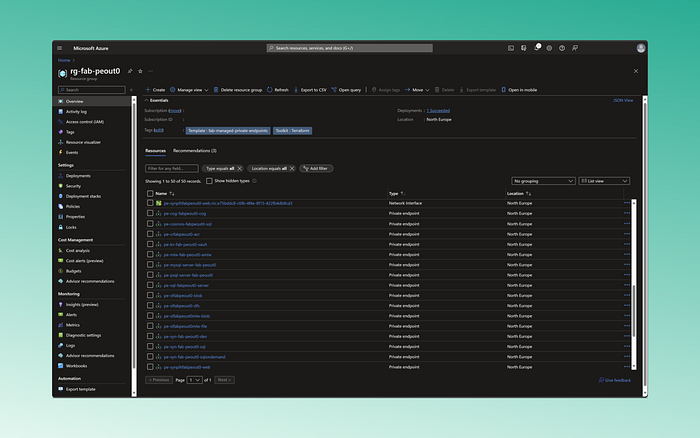Open Access control (IAM)
Screen dimensions: 700x438
tap(84, 122)
